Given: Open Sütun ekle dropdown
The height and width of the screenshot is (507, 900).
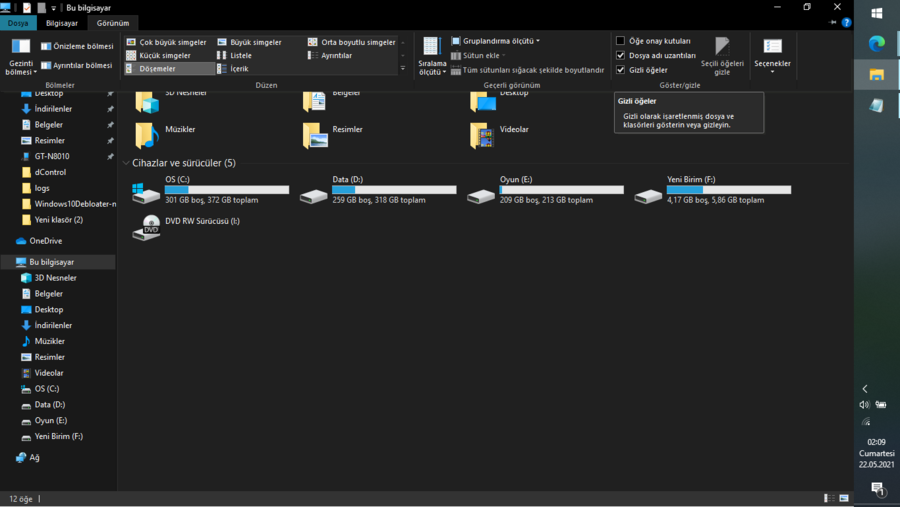Looking at the screenshot, I should point(479,55).
